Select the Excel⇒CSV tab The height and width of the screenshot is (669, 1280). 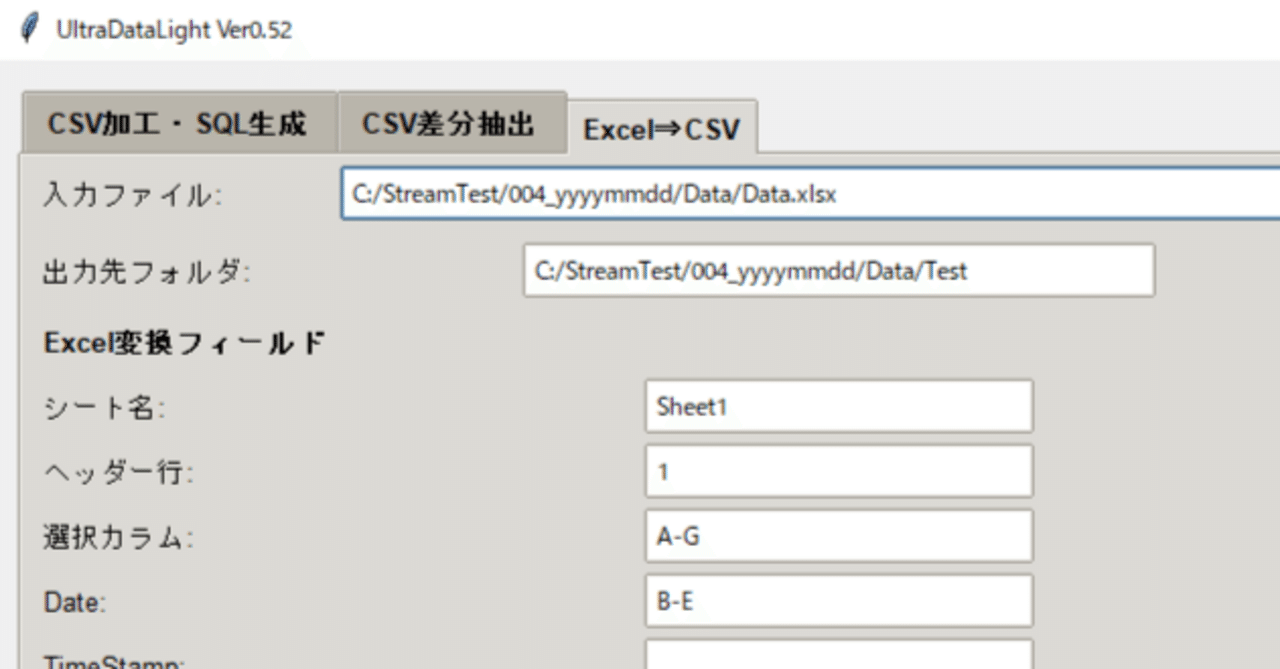click(662, 129)
